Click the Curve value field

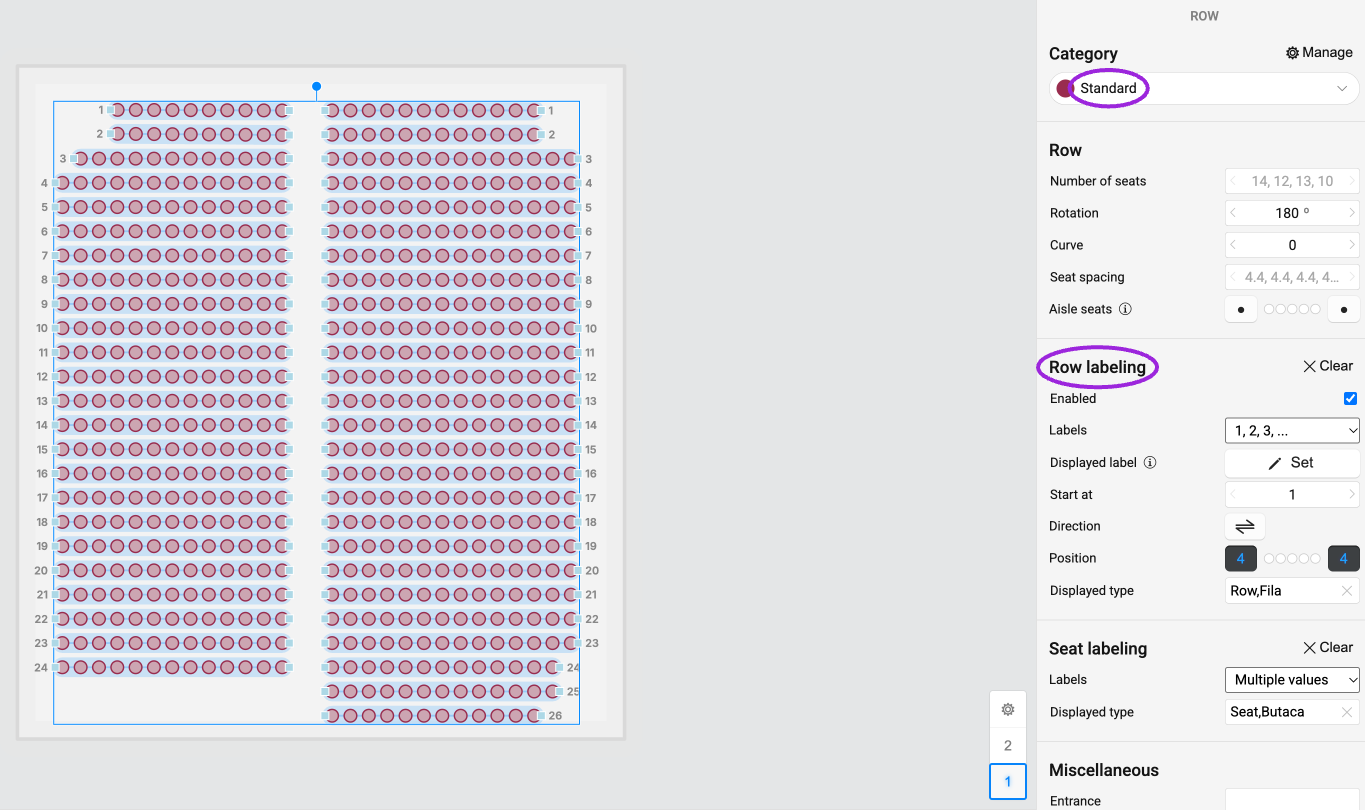[x=1292, y=245]
